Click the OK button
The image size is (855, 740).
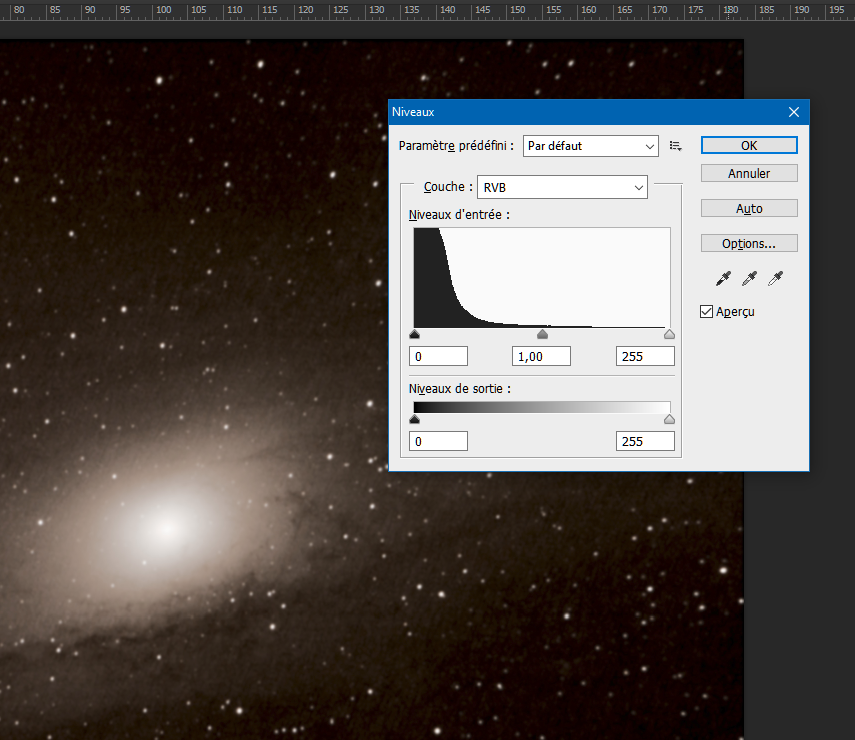[x=749, y=145]
